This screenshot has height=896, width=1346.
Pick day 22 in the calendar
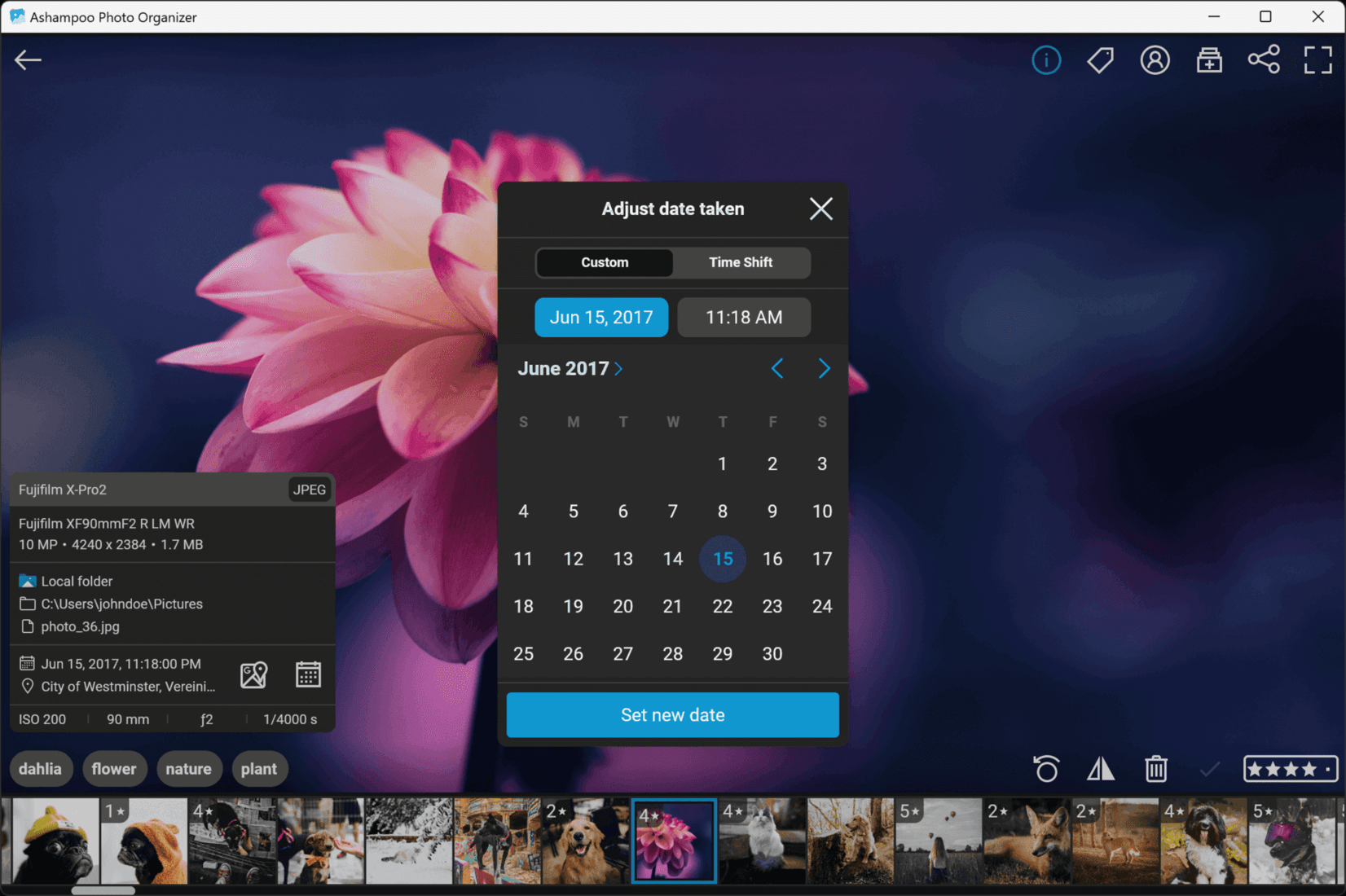723,606
